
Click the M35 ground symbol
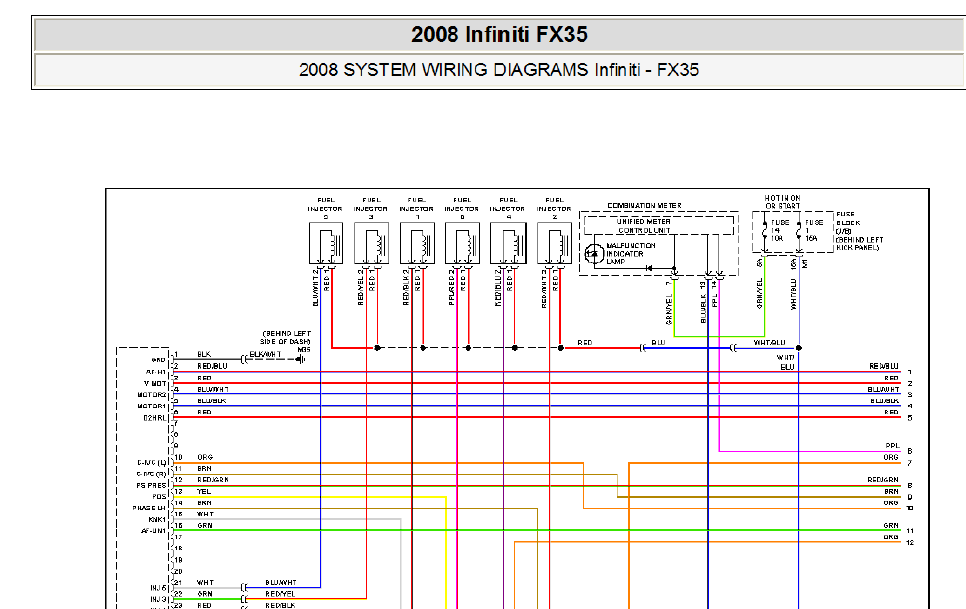tap(300, 359)
